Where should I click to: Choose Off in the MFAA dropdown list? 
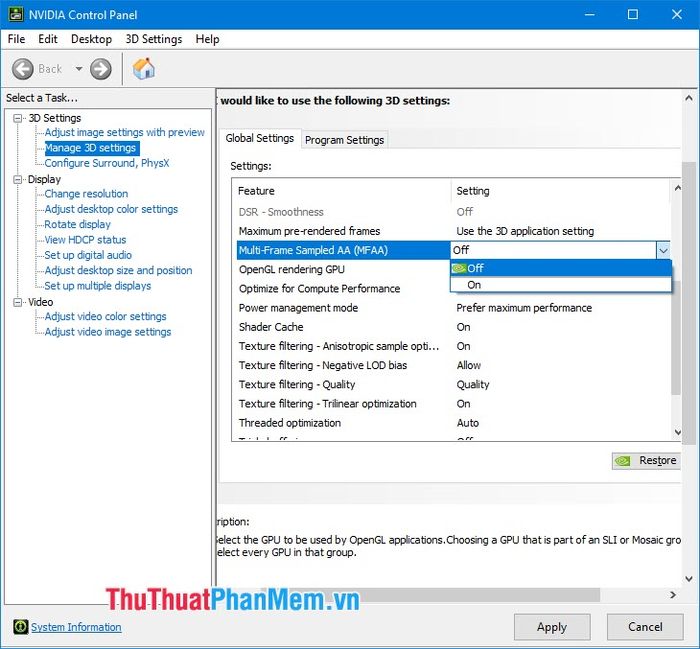coord(561,268)
